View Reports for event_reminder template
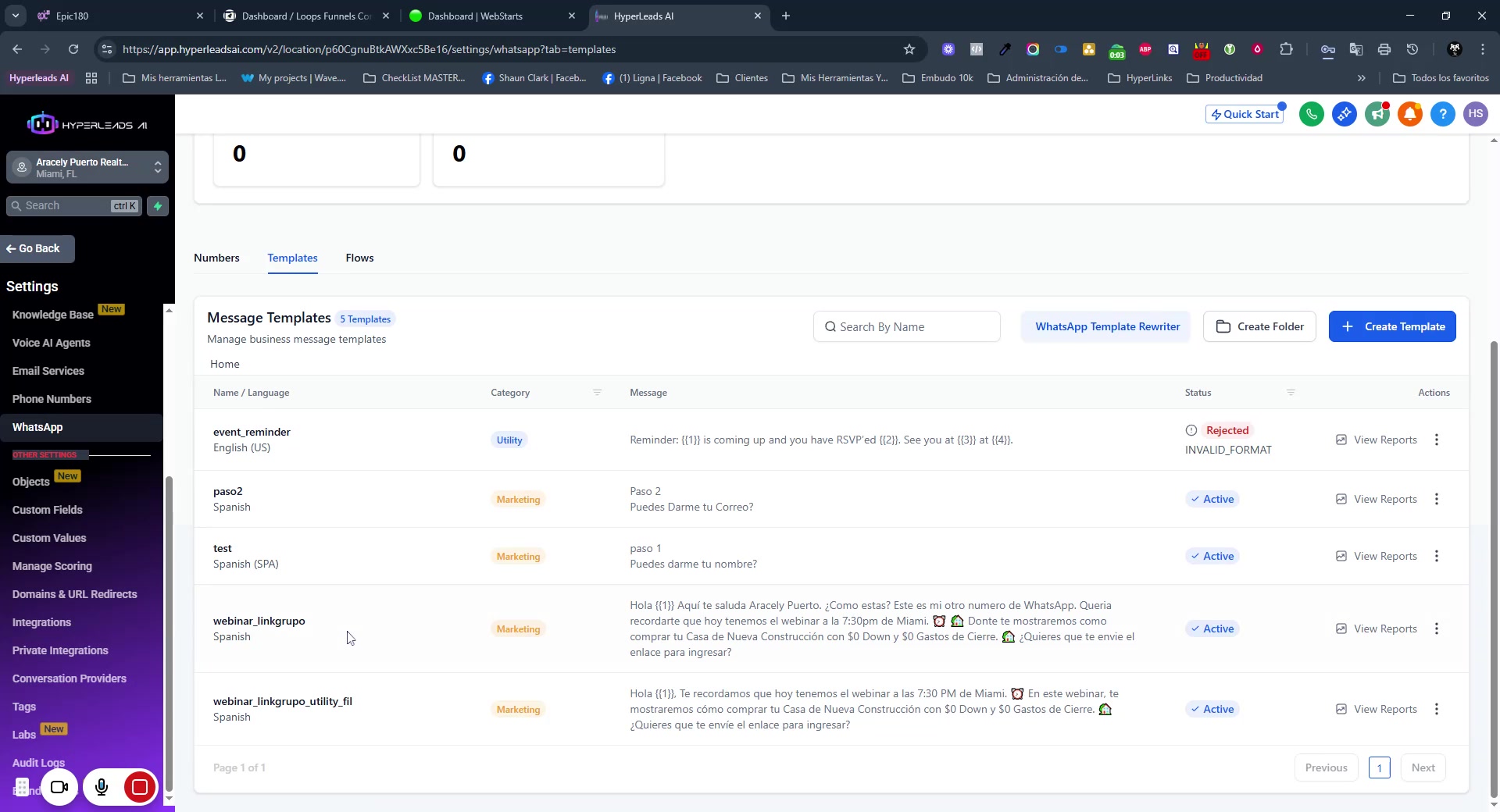 [1377, 440]
